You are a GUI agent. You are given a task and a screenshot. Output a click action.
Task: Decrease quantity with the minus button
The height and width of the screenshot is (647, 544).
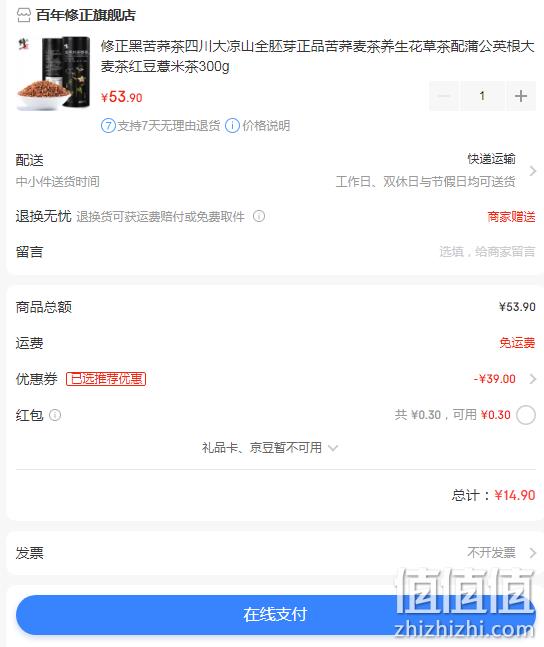444,96
